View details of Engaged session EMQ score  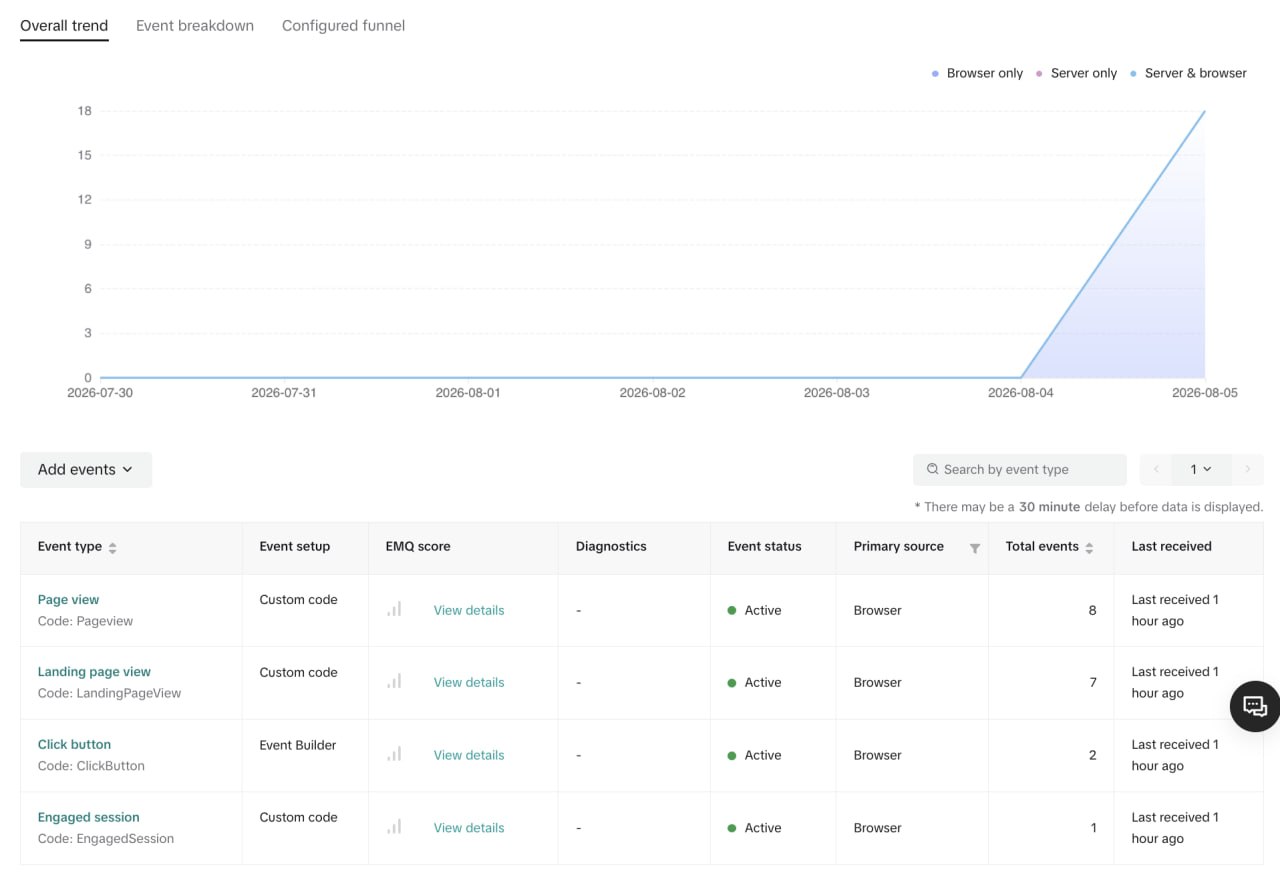click(469, 828)
